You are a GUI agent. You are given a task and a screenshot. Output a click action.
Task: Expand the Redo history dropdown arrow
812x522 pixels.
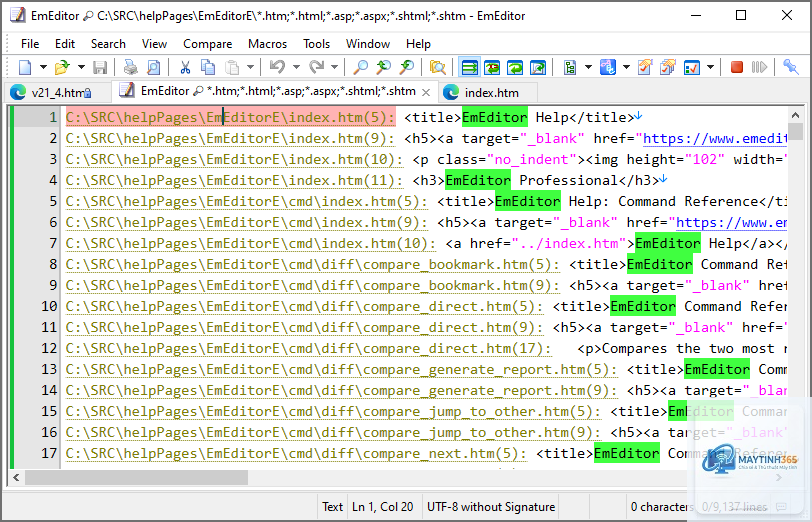coord(335,67)
